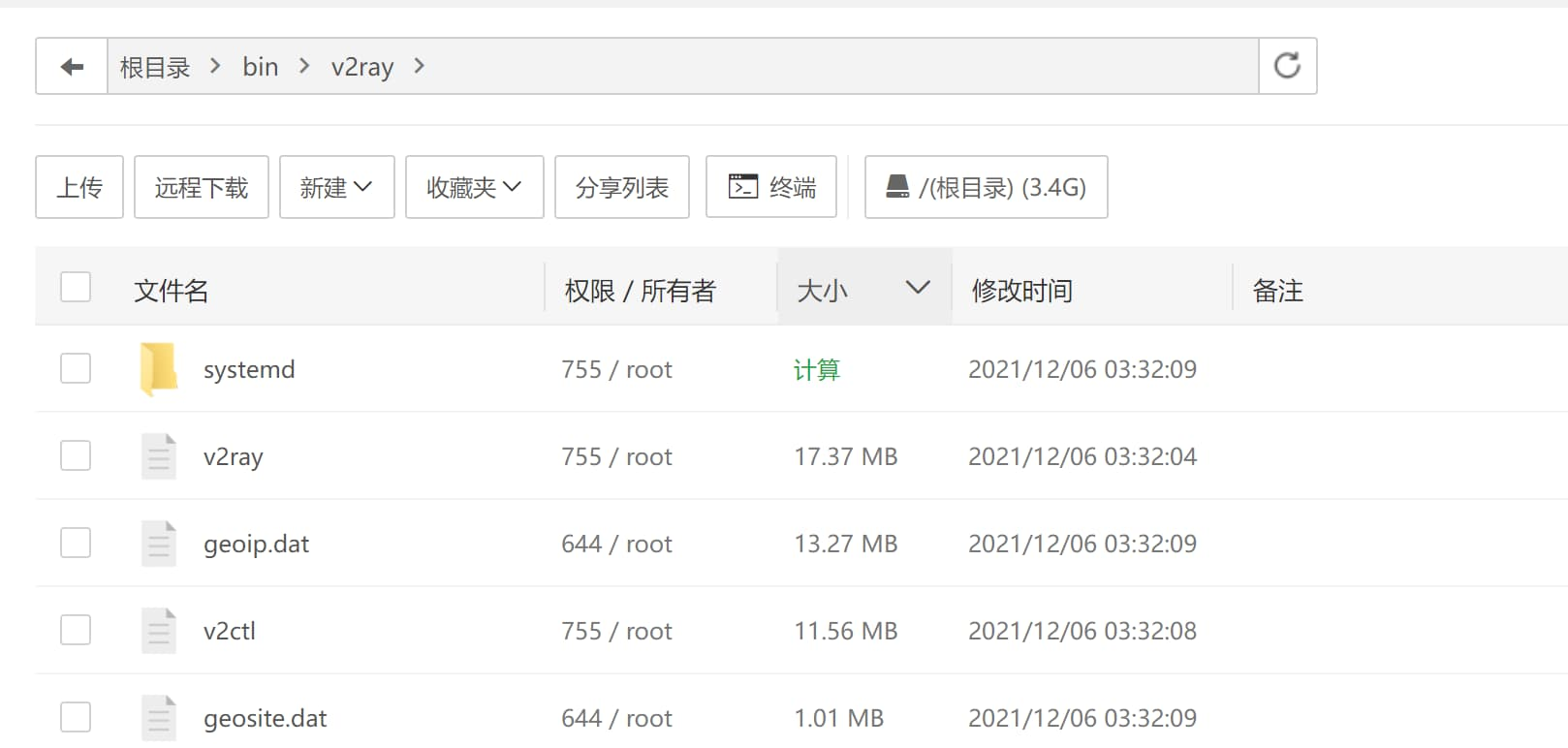The height and width of the screenshot is (748, 1568).
Task: Go to the bin breadcrumb folder
Action: point(261,67)
